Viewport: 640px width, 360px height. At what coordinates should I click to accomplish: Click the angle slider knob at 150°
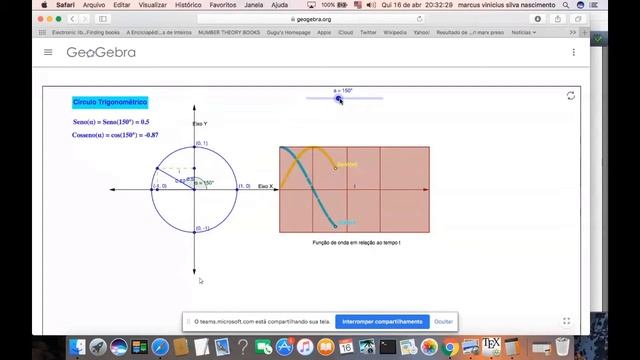(338, 98)
